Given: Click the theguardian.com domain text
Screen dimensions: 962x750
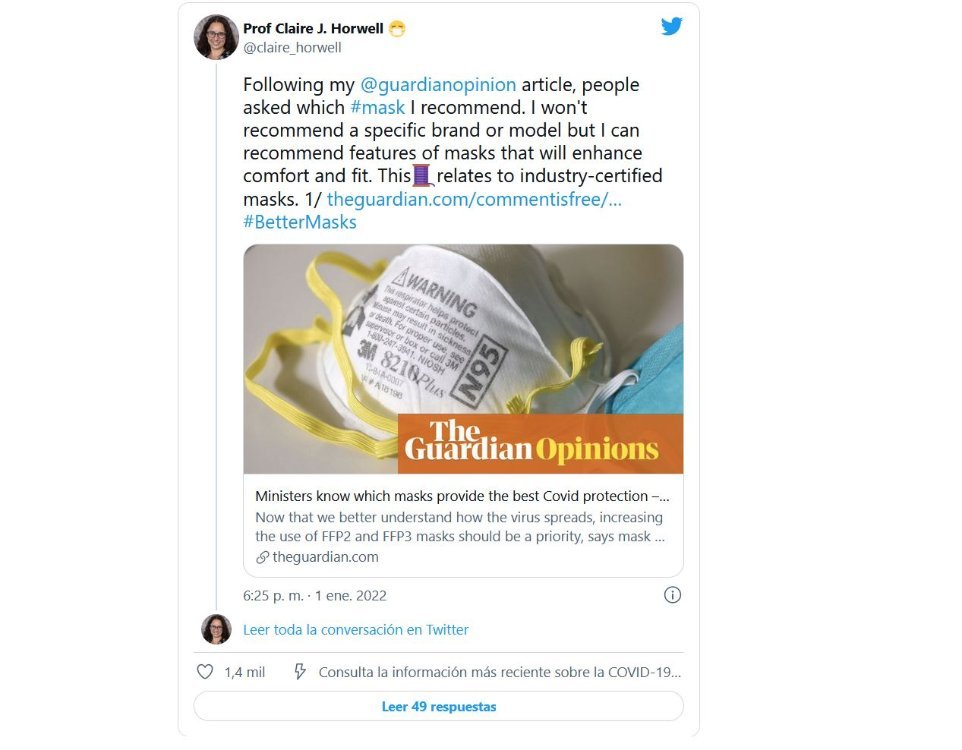Looking at the screenshot, I should [325, 557].
